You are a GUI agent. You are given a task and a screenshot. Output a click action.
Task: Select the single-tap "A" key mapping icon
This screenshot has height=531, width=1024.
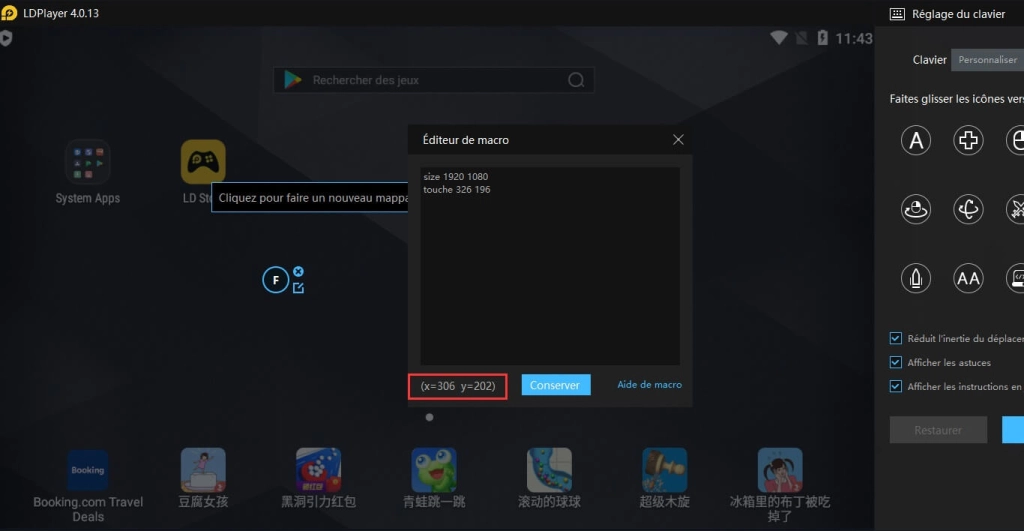coord(916,140)
